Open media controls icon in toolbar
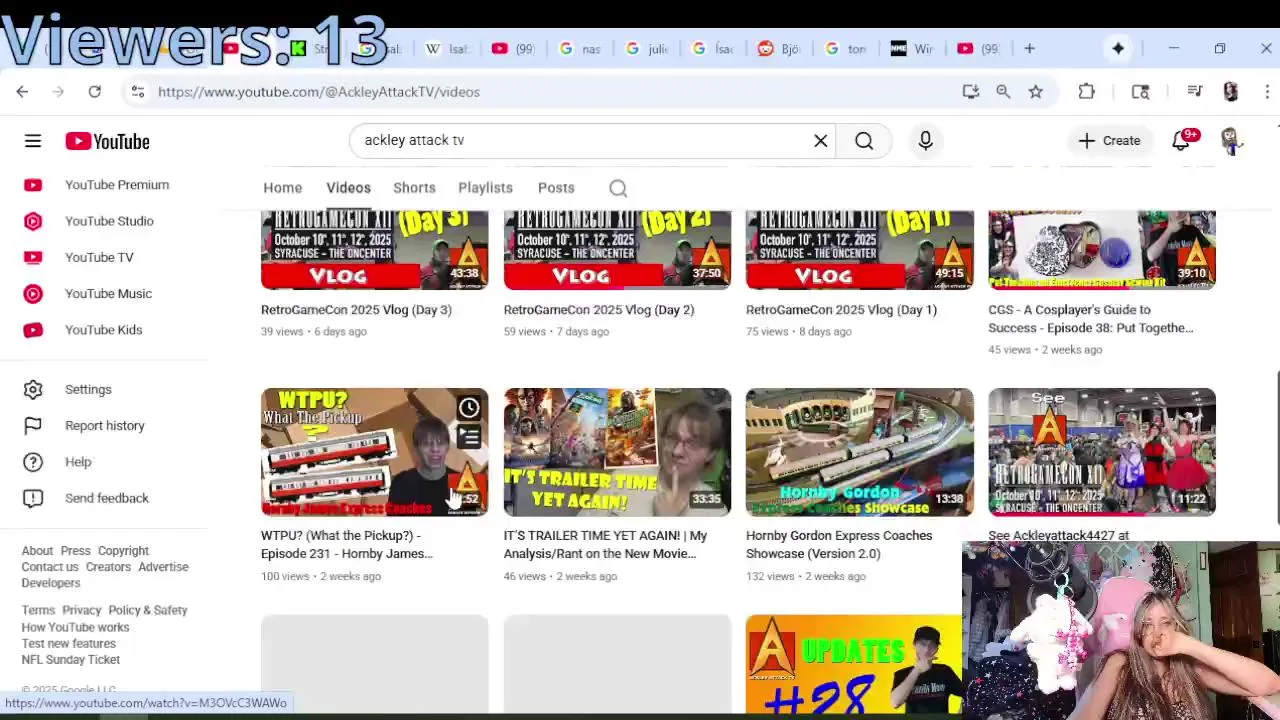 1195,91
